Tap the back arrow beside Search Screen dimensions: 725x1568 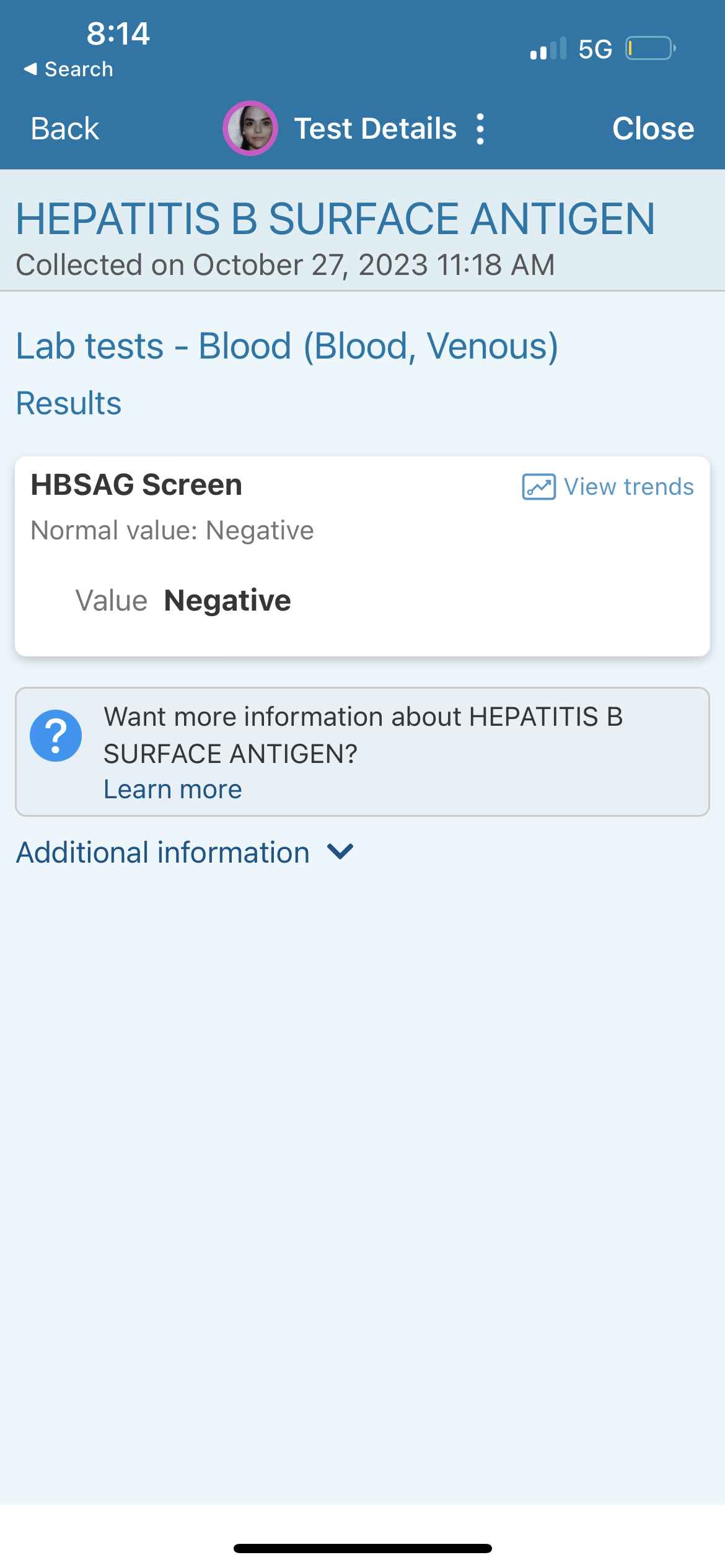30,69
